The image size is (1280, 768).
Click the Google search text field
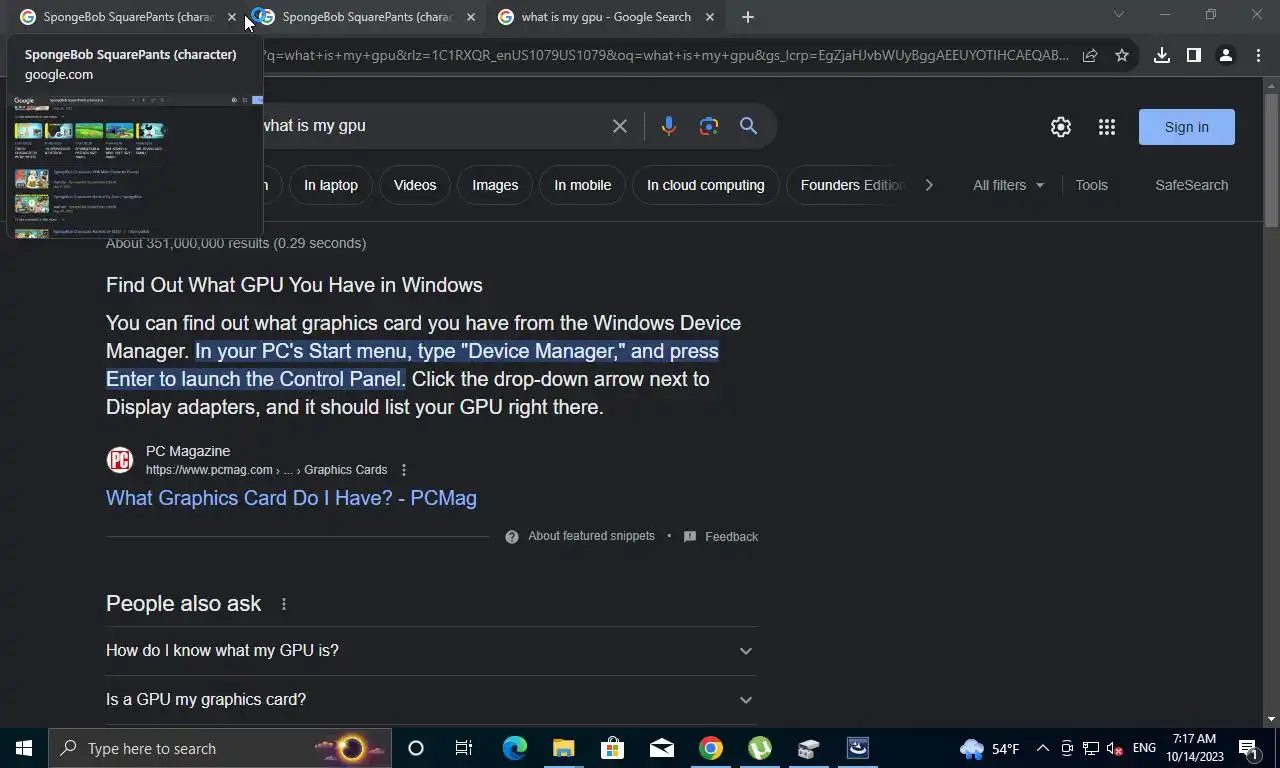click(x=430, y=126)
